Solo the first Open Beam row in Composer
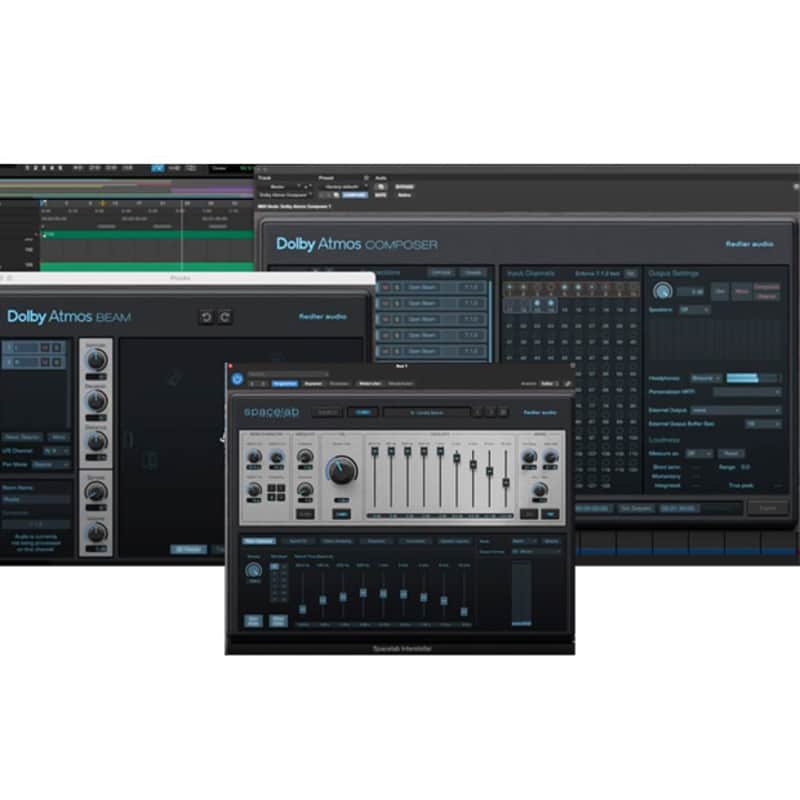Viewport: 800px width, 800px height. 397,288
